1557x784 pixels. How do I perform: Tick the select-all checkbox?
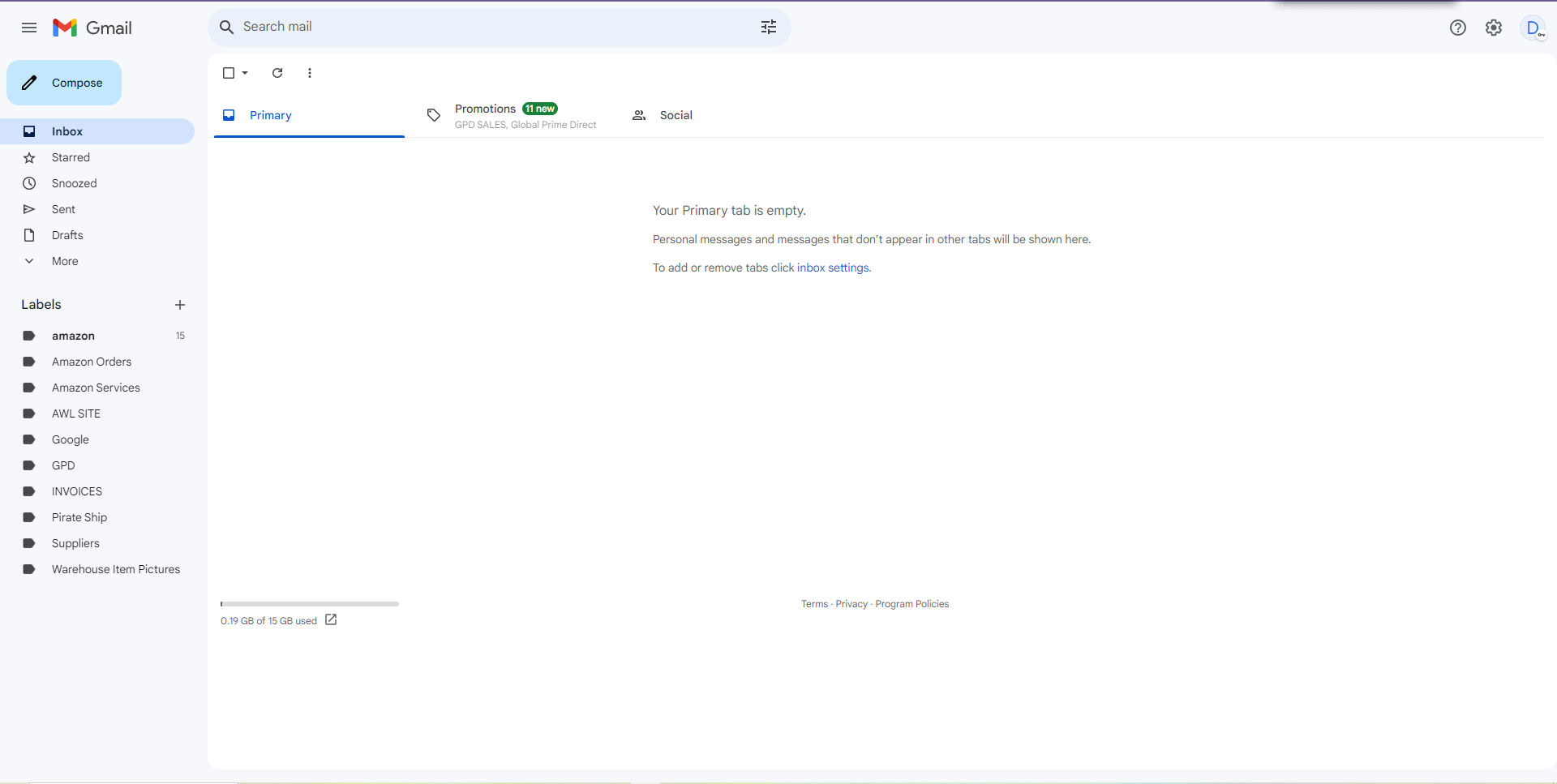pyautogui.click(x=229, y=73)
